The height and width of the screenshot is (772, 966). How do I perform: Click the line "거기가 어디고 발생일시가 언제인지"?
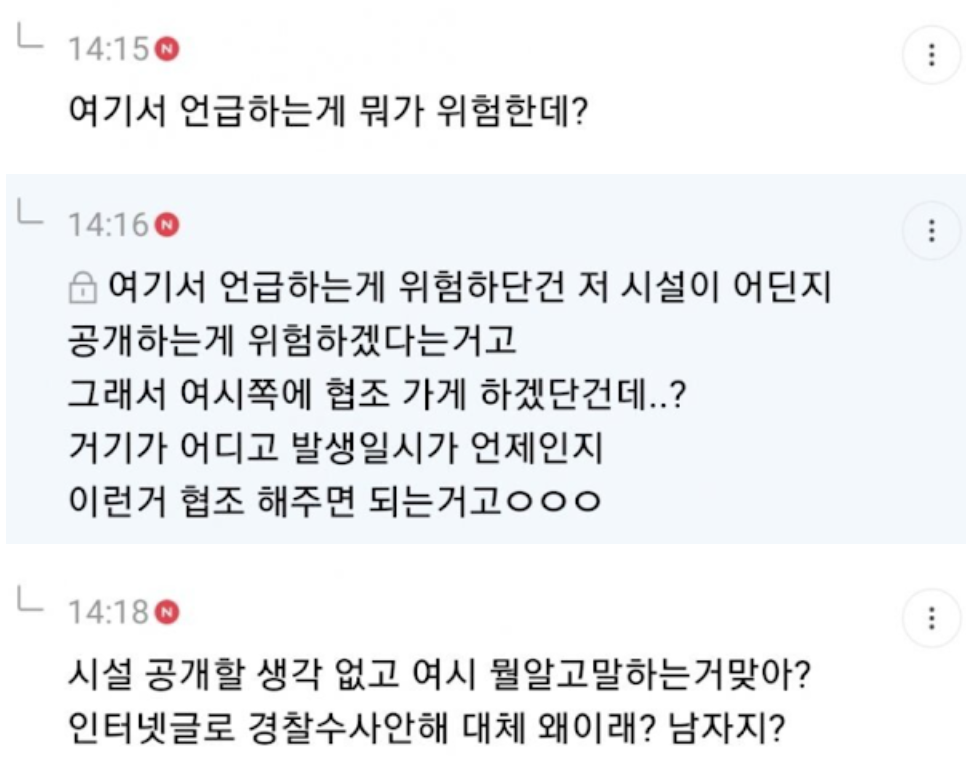coord(336,446)
